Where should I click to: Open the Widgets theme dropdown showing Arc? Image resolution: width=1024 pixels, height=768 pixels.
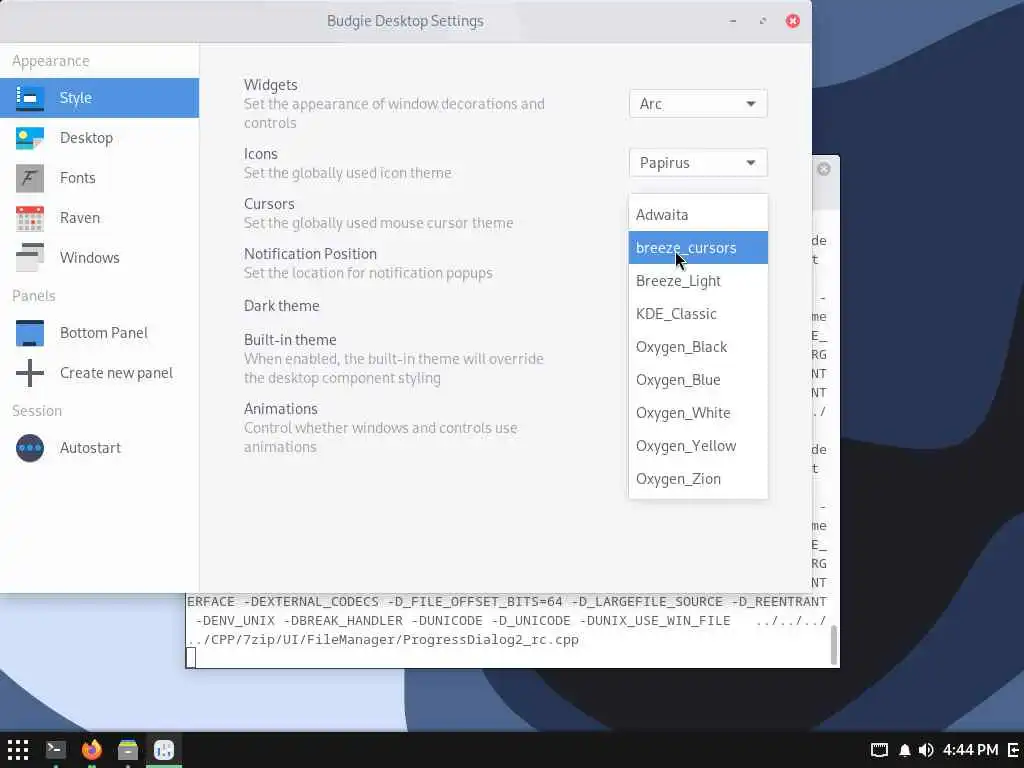698,104
